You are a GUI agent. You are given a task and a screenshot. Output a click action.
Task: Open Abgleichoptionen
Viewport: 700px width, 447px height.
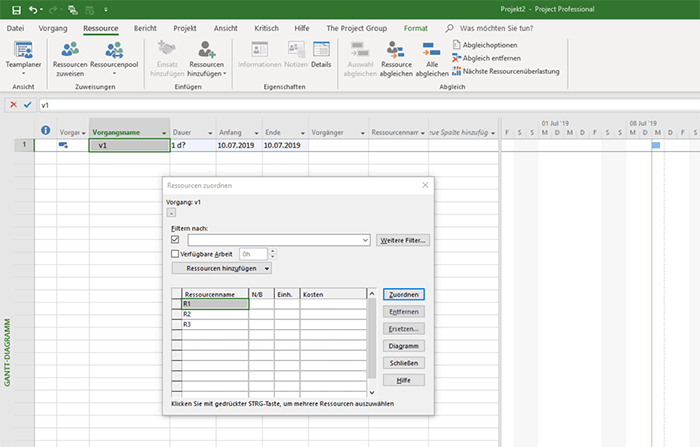(x=489, y=46)
